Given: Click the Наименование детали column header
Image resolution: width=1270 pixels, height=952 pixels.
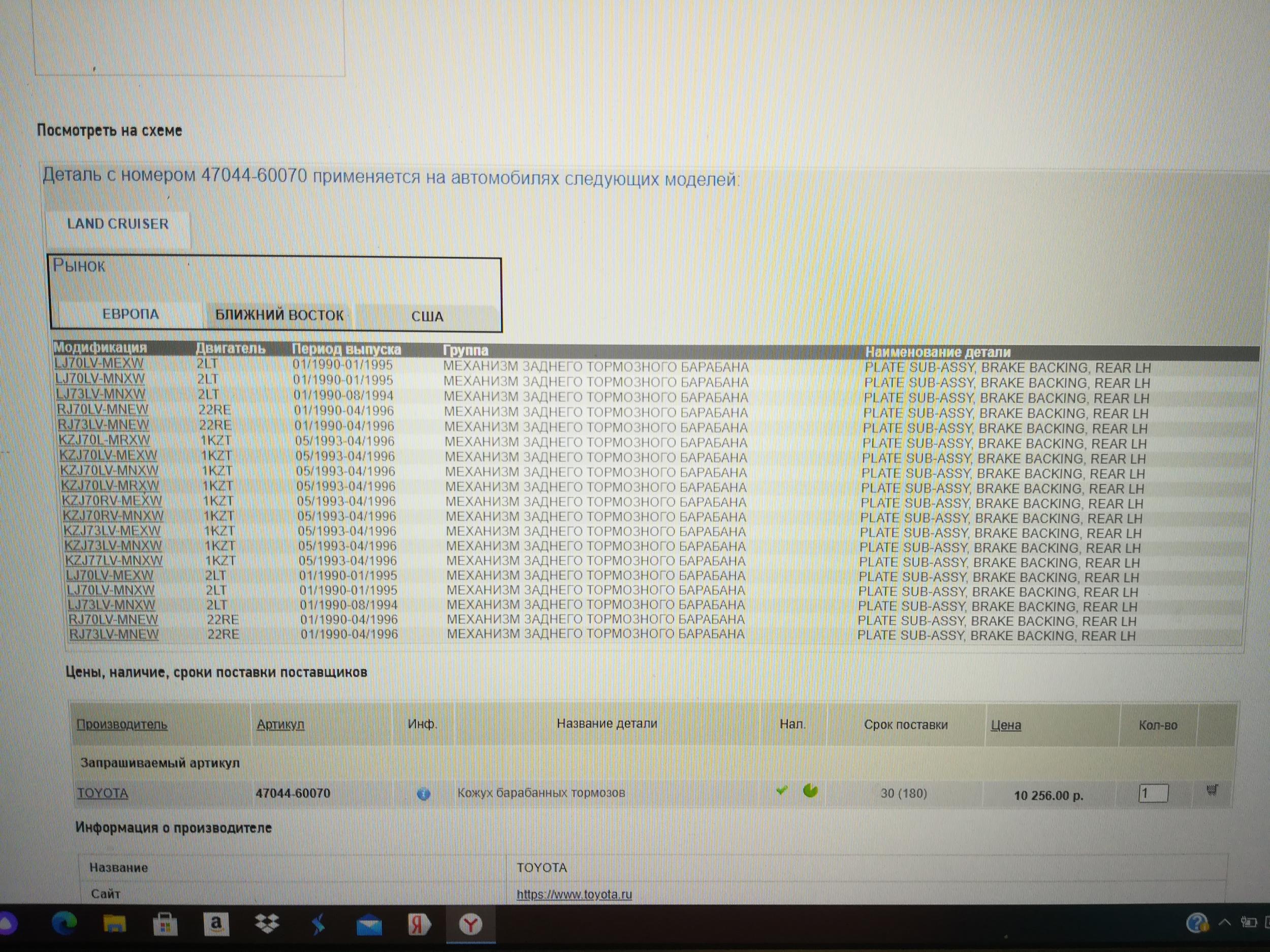Looking at the screenshot, I should [938, 352].
